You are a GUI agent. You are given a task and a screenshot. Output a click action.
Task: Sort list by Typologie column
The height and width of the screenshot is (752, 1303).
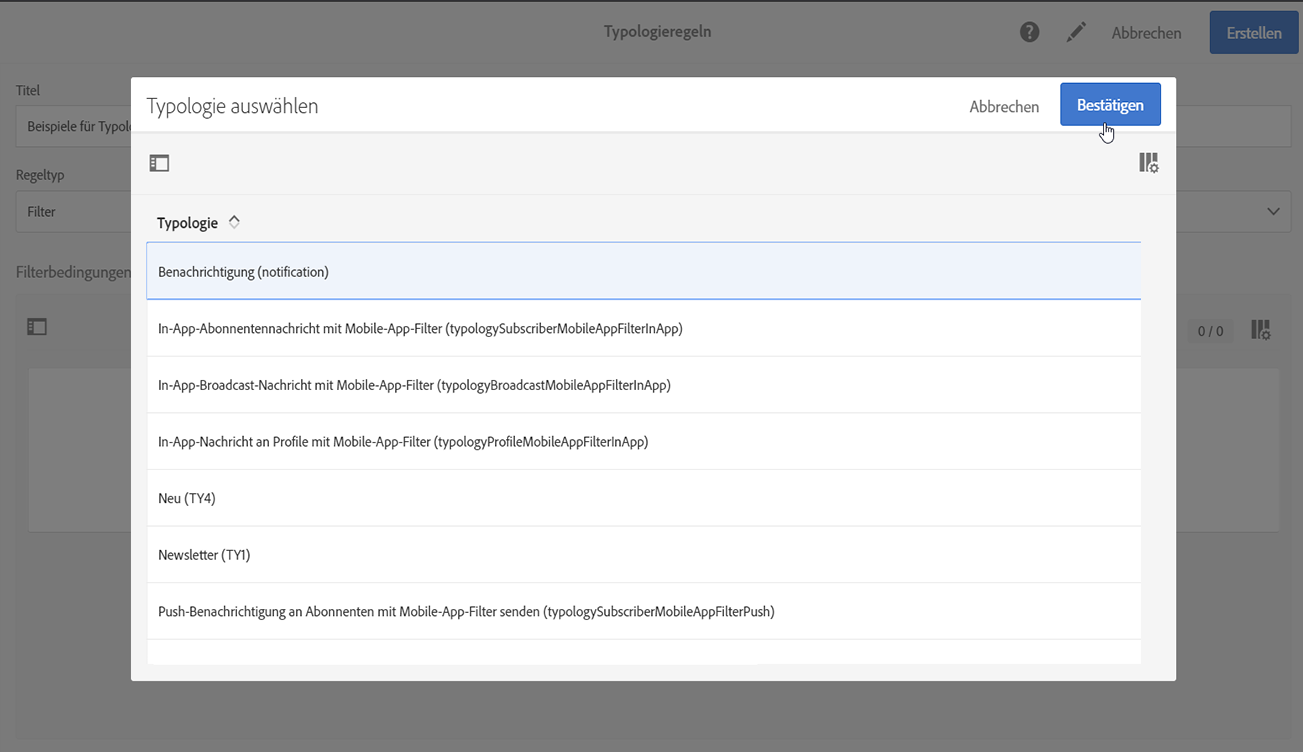(234, 223)
